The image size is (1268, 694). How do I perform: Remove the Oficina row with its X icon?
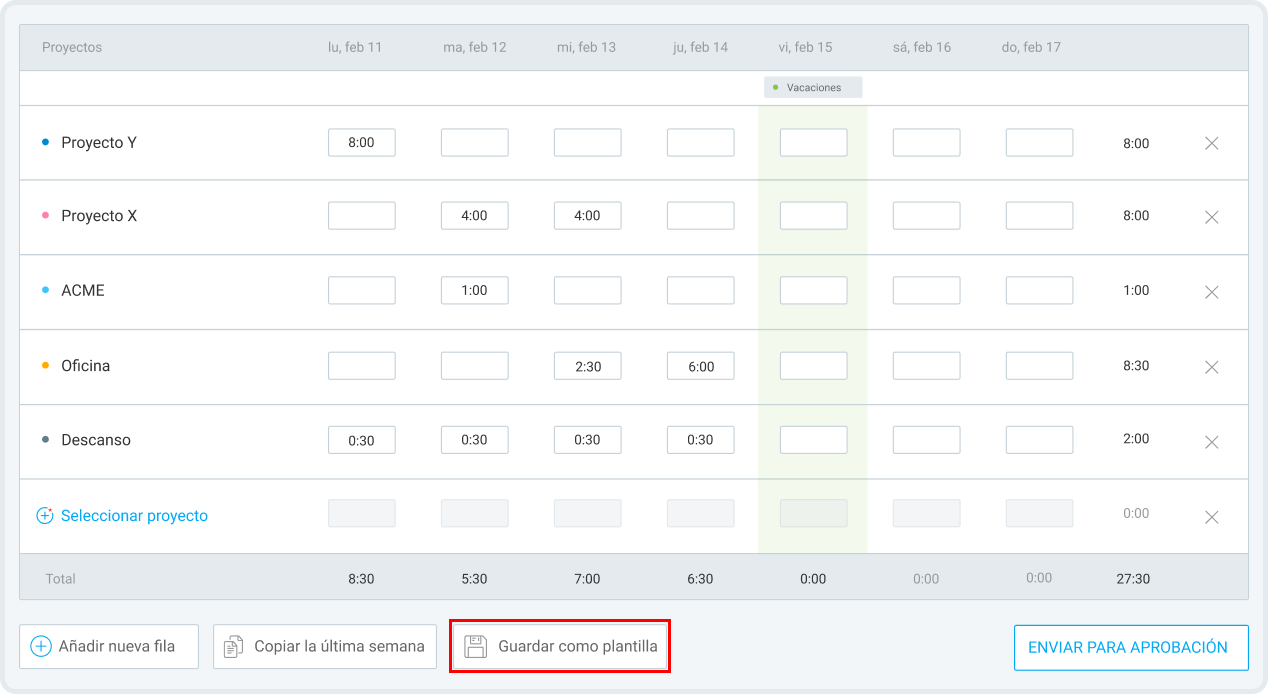(x=1211, y=366)
